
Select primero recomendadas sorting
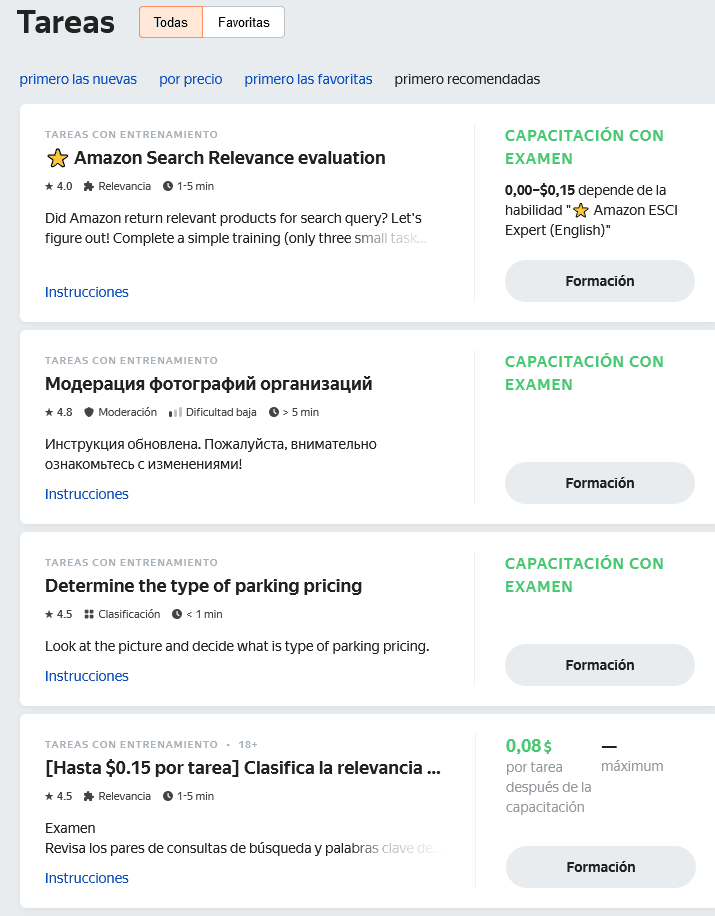467,79
